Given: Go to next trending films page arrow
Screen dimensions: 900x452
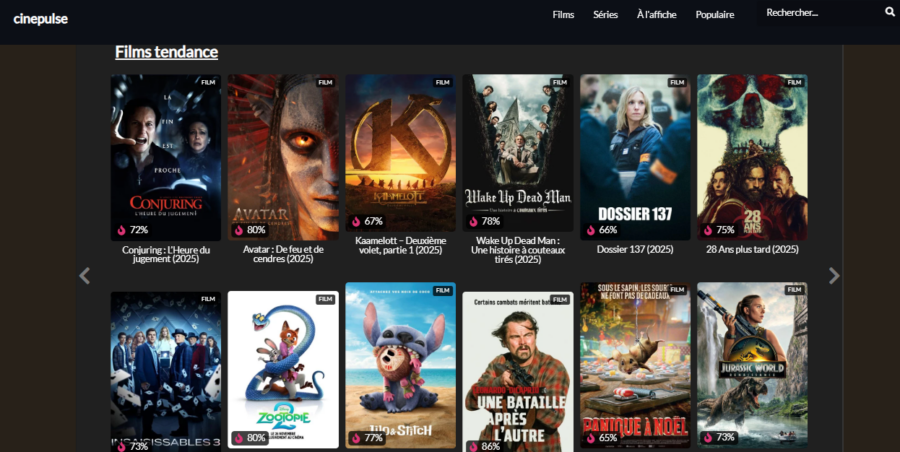Looking at the screenshot, I should (x=834, y=276).
